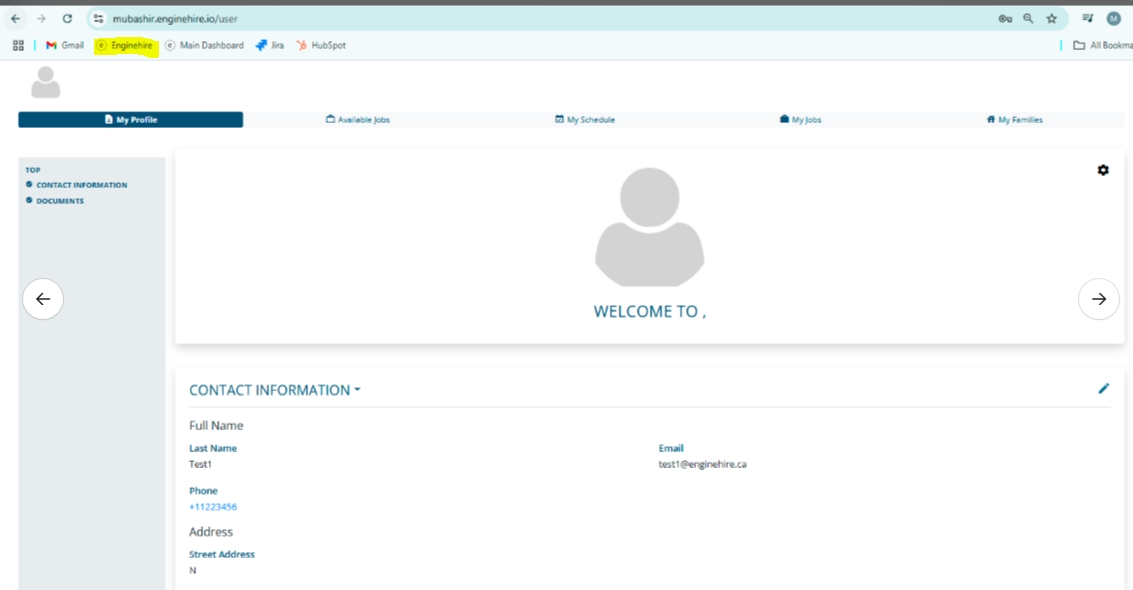This screenshot has height=590, width=1133.
Task: Open the HubSpot bookmark
Action: [x=322, y=45]
